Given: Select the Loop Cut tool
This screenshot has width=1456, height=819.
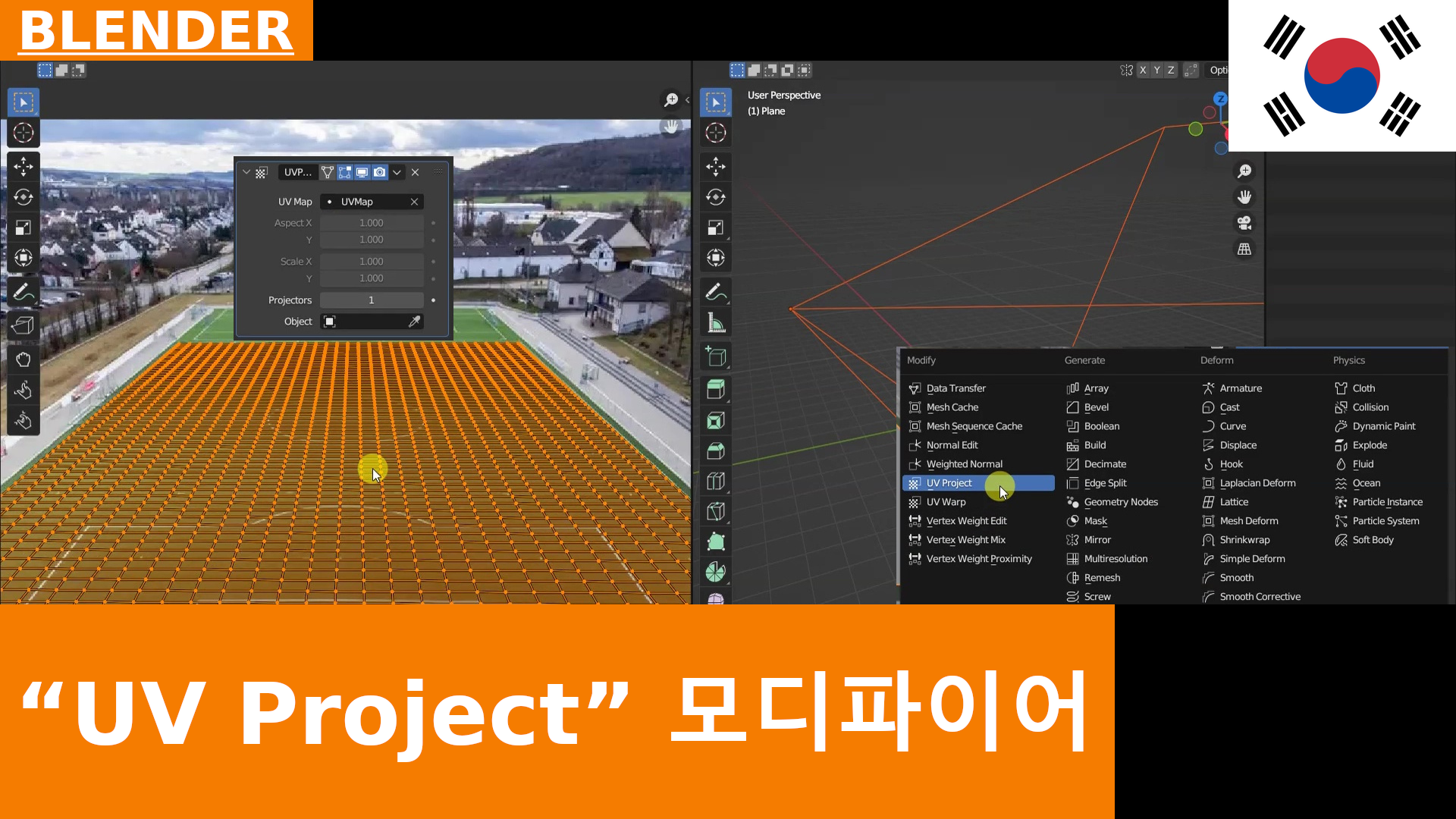Looking at the screenshot, I should point(716,482).
